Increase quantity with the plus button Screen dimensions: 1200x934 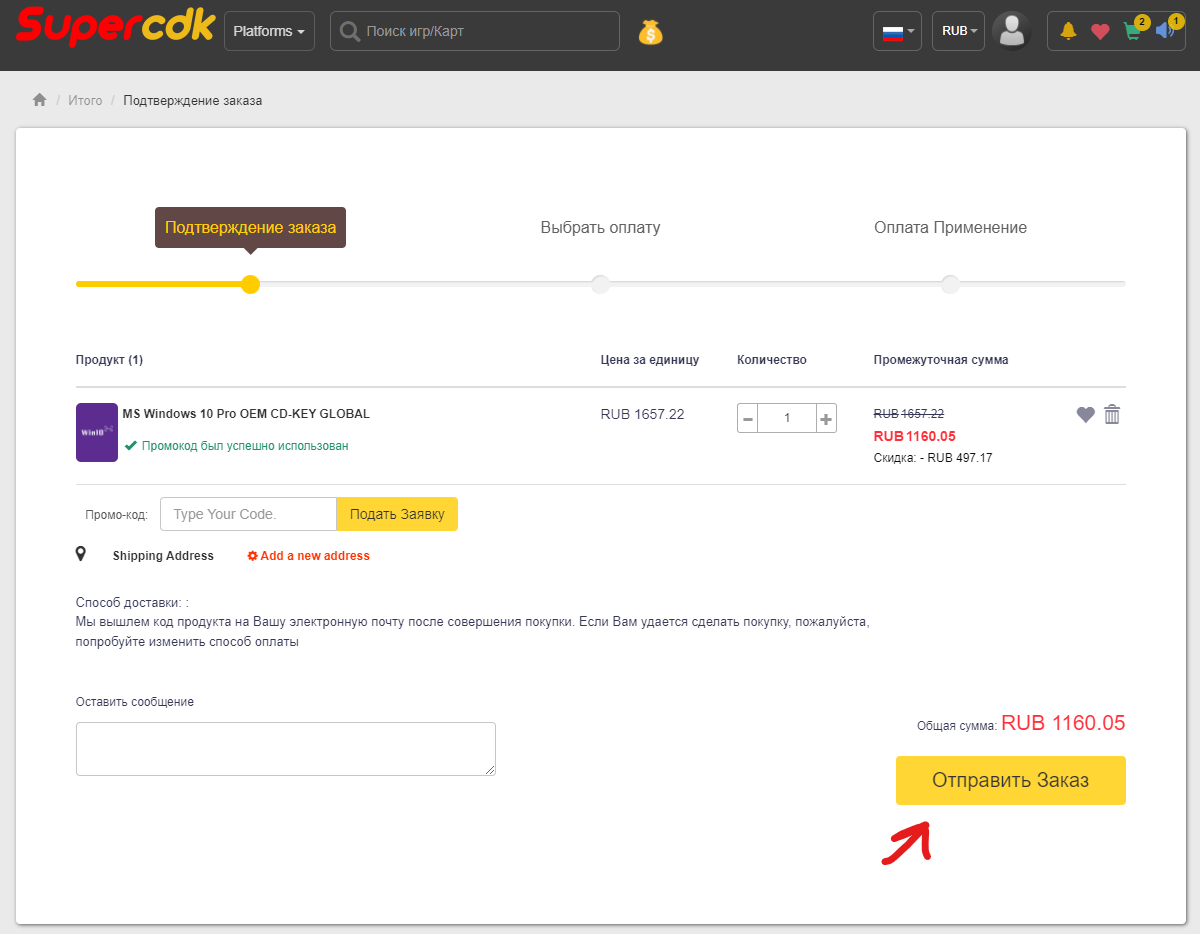click(826, 418)
